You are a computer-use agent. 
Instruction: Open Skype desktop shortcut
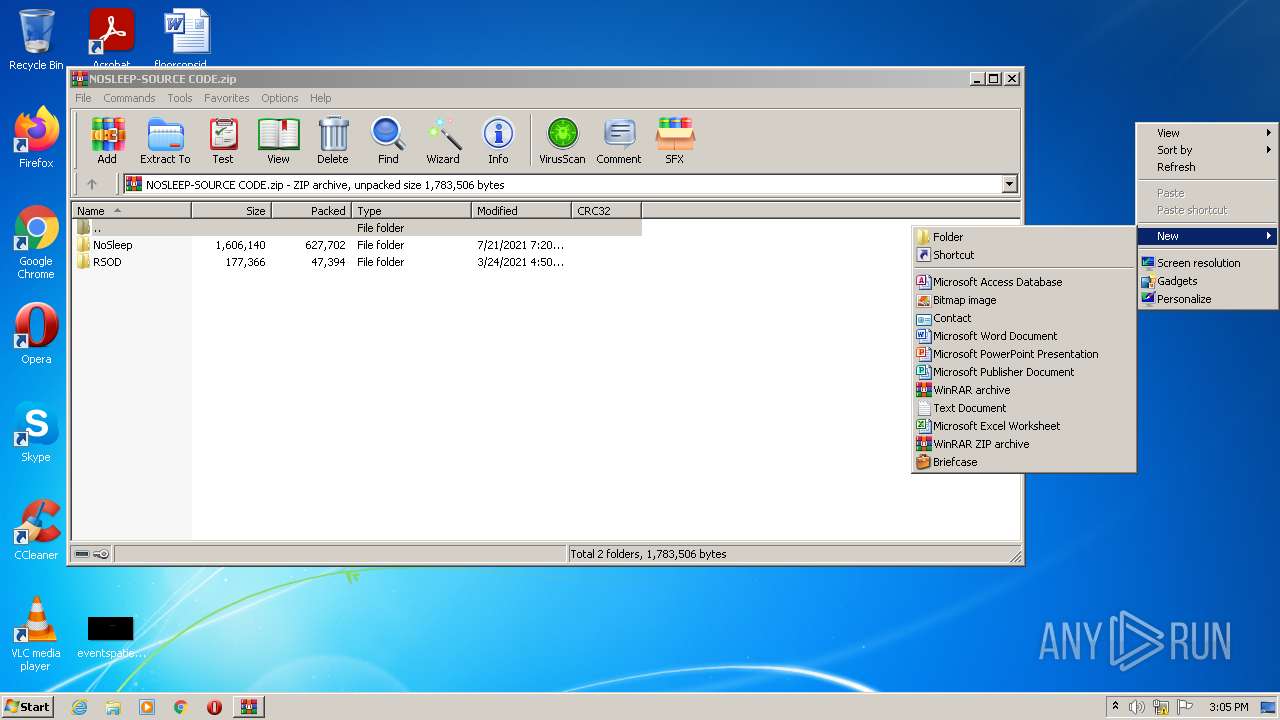[x=36, y=432]
